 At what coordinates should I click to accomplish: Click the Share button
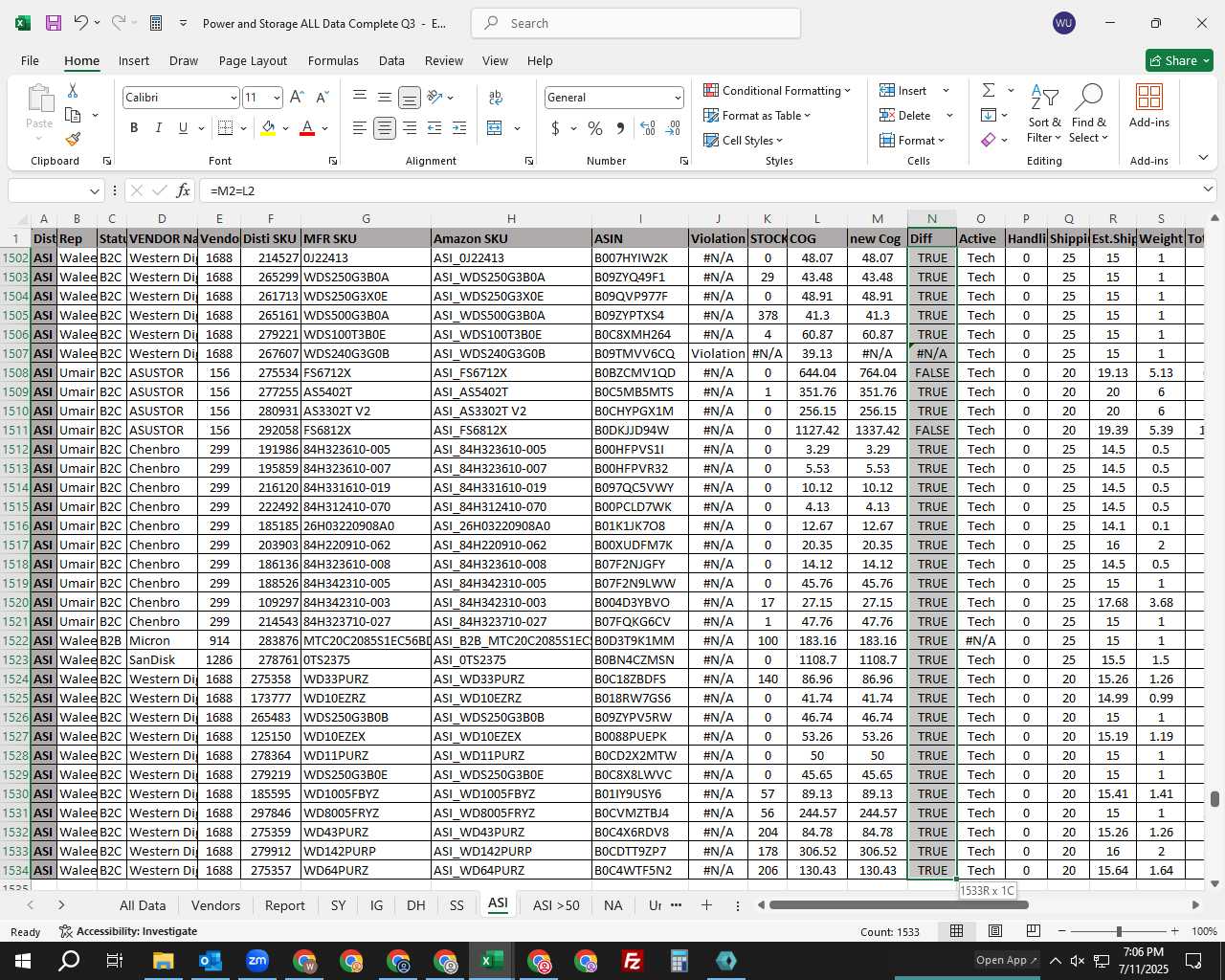tap(1180, 60)
